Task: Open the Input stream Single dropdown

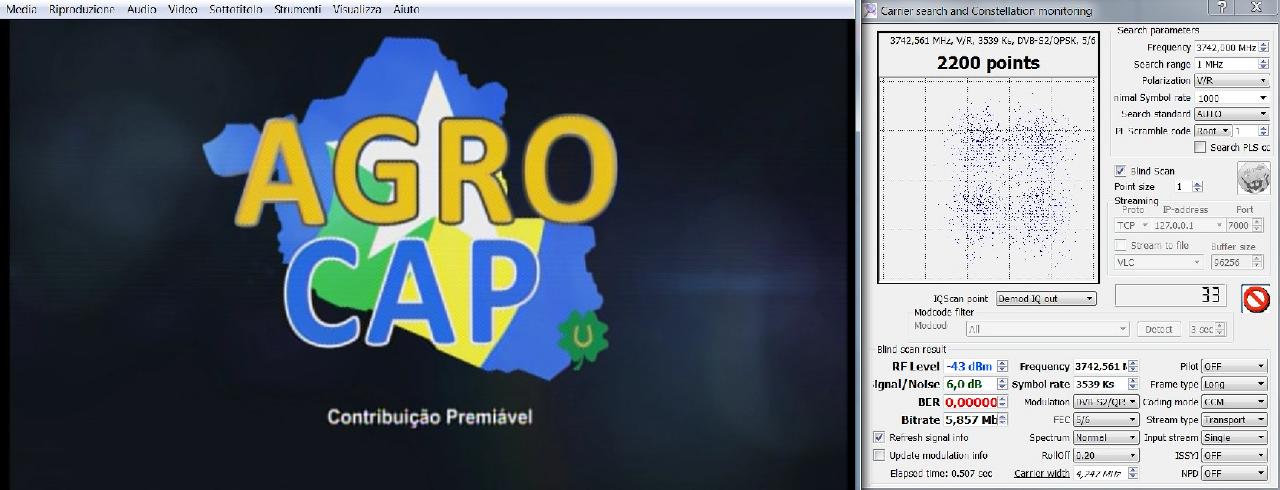Action: point(1234,437)
